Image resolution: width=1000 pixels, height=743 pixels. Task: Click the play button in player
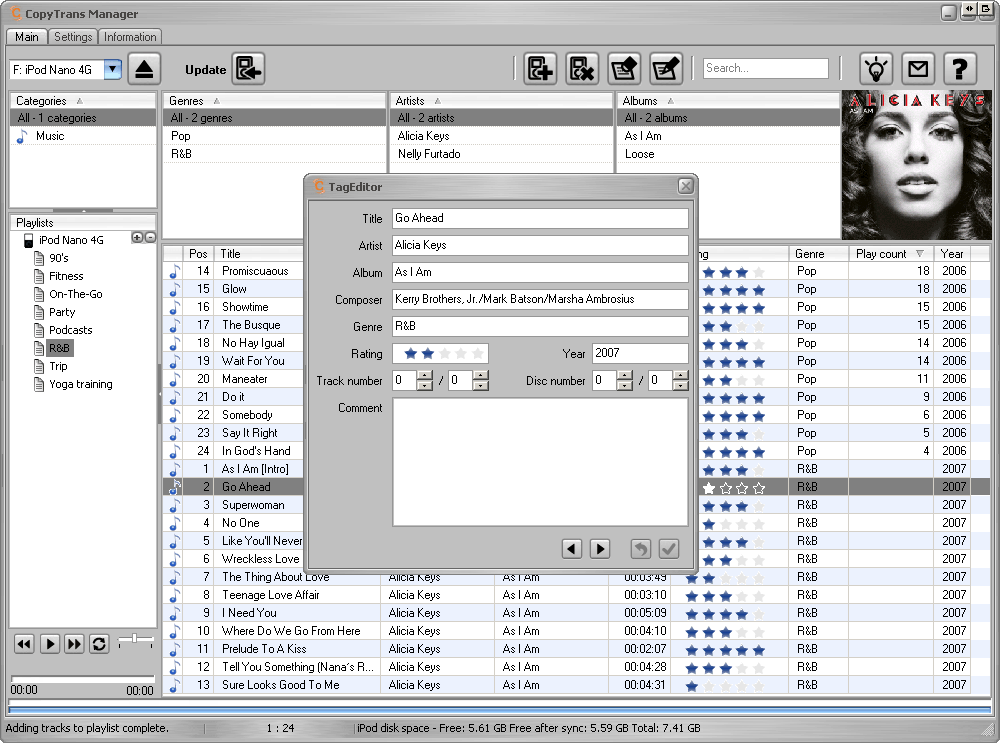49,644
